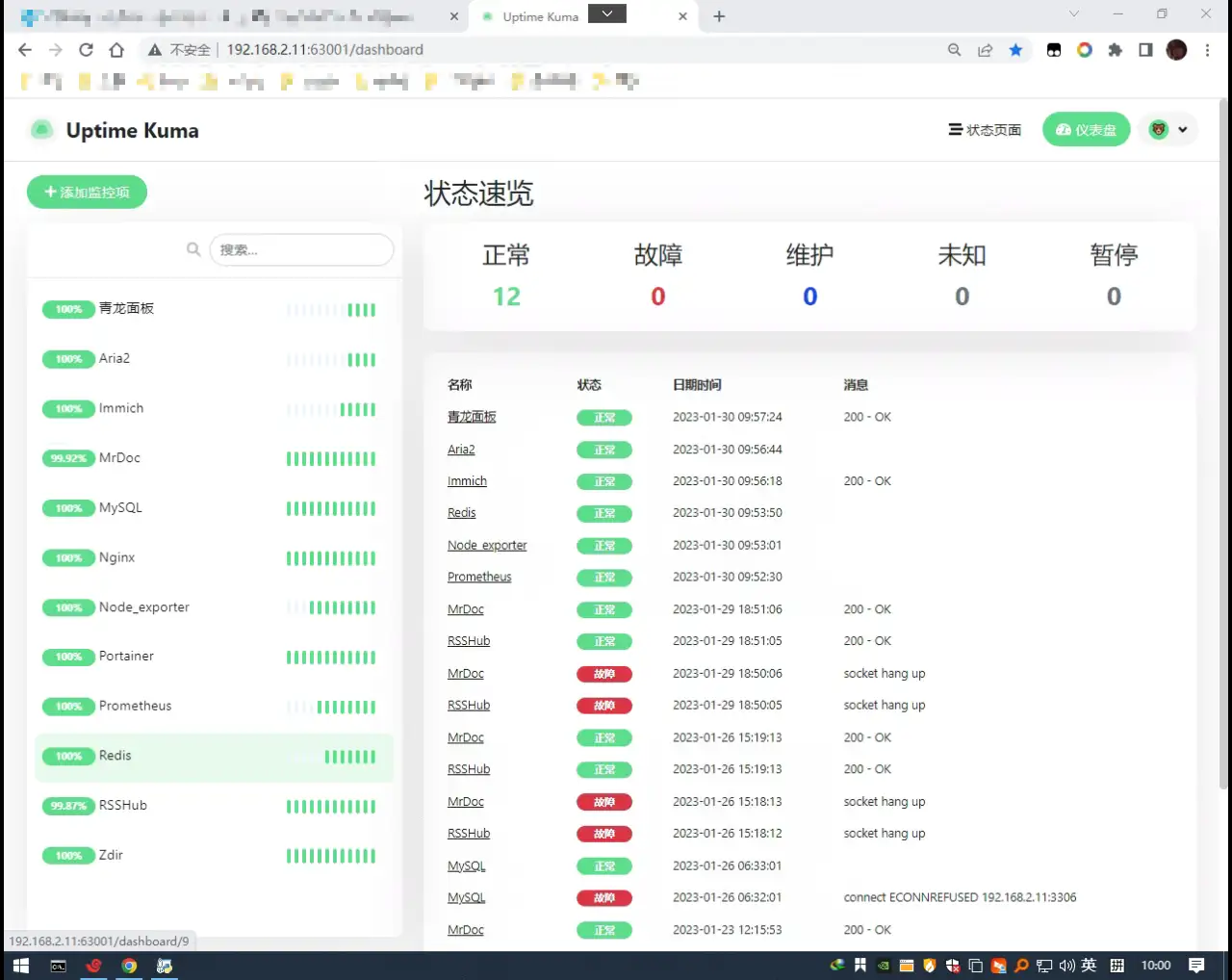Open the MySQL link with ECONNREFUSED message
The image size is (1232, 980).
[x=467, y=898]
